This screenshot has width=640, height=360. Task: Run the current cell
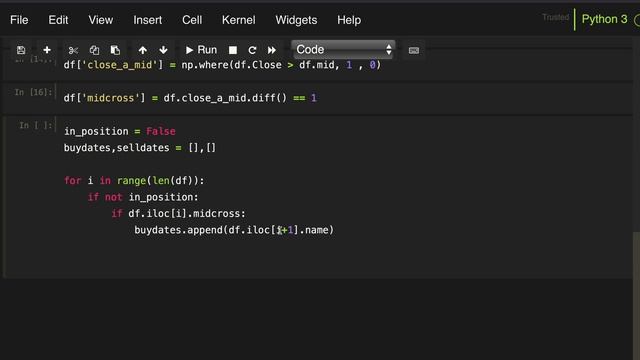(201, 50)
